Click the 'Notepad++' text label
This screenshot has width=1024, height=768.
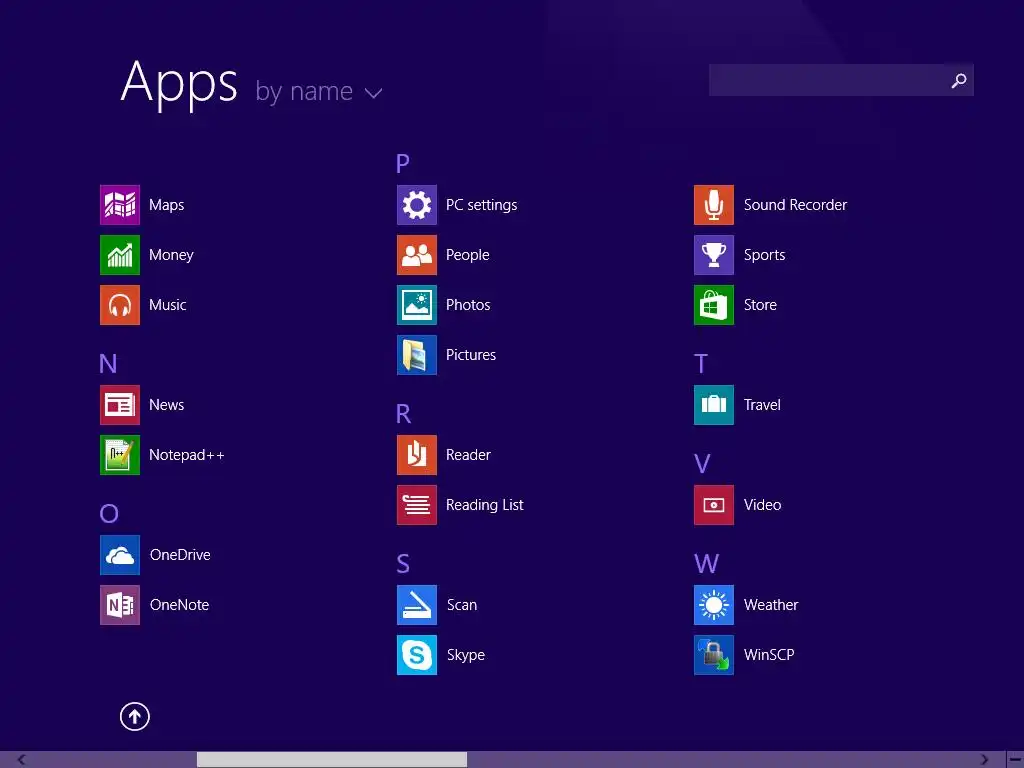[187, 455]
